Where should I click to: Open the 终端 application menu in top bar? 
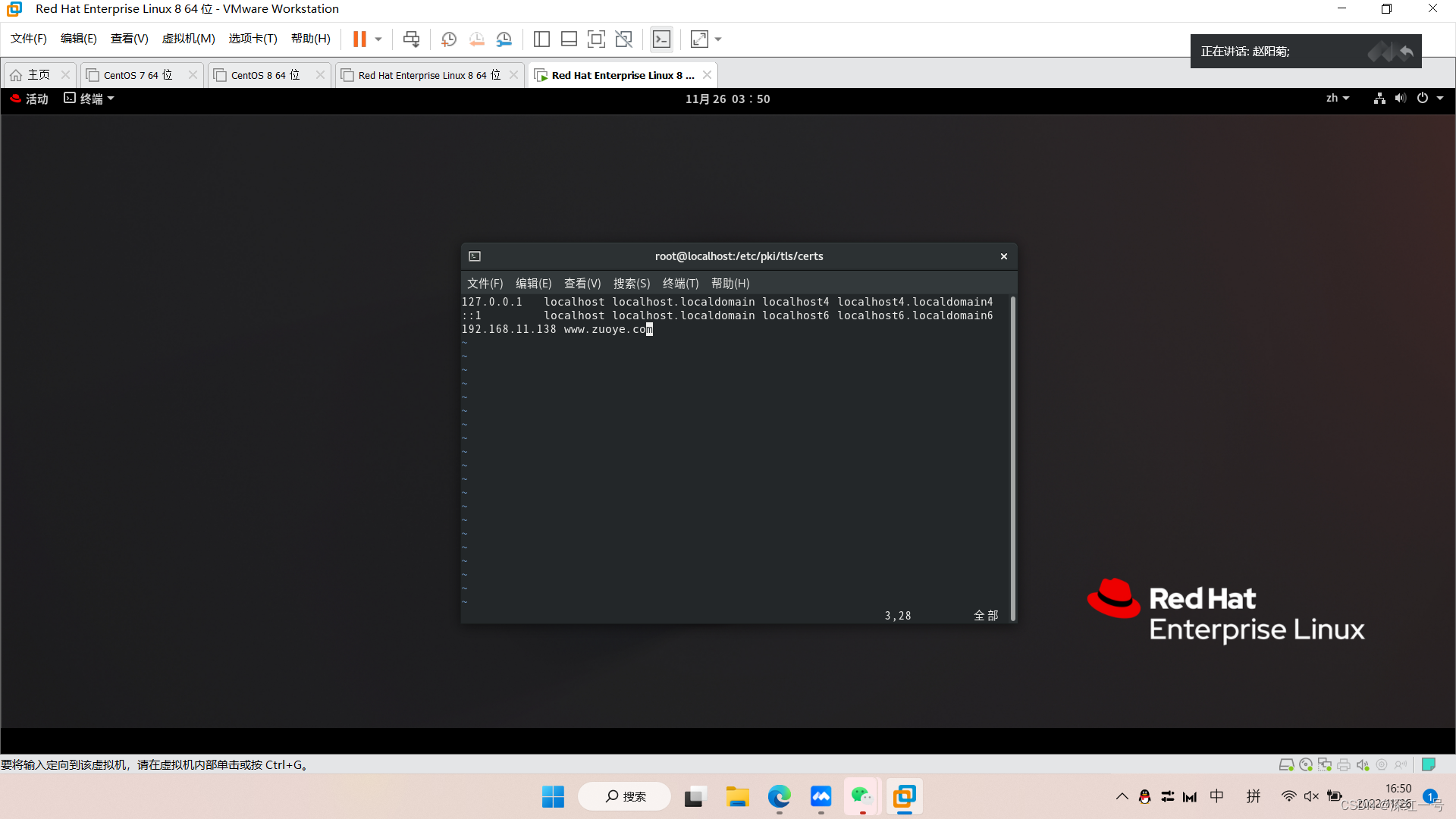(x=90, y=99)
